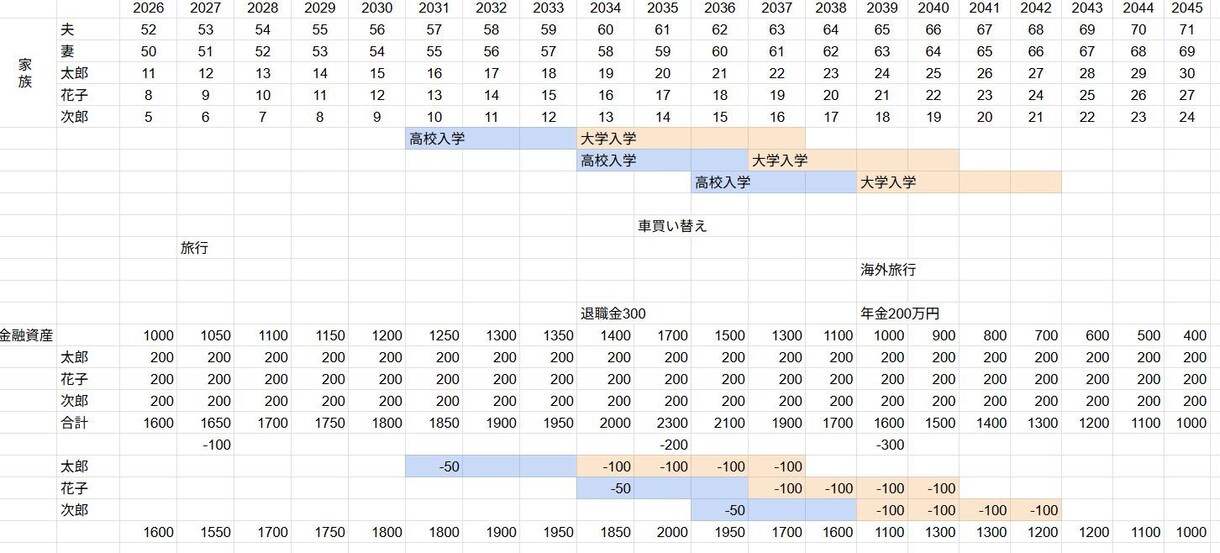This screenshot has height=553, width=1220.
Task: Click the 1050 value in 金融資産 row
Action: (x=215, y=336)
